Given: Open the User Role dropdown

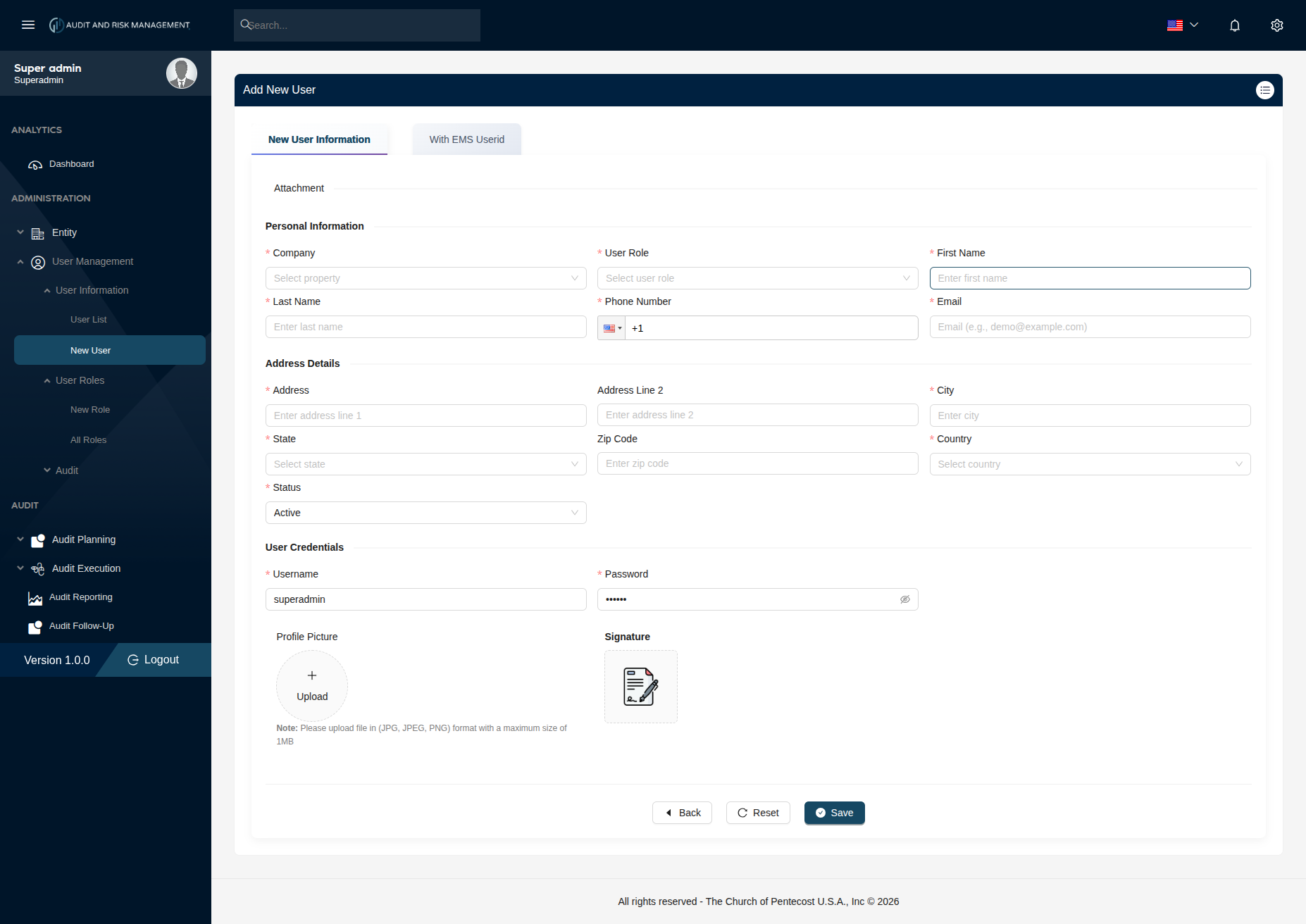Looking at the screenshot, I should pyautogui.click(x=758, y=278).
